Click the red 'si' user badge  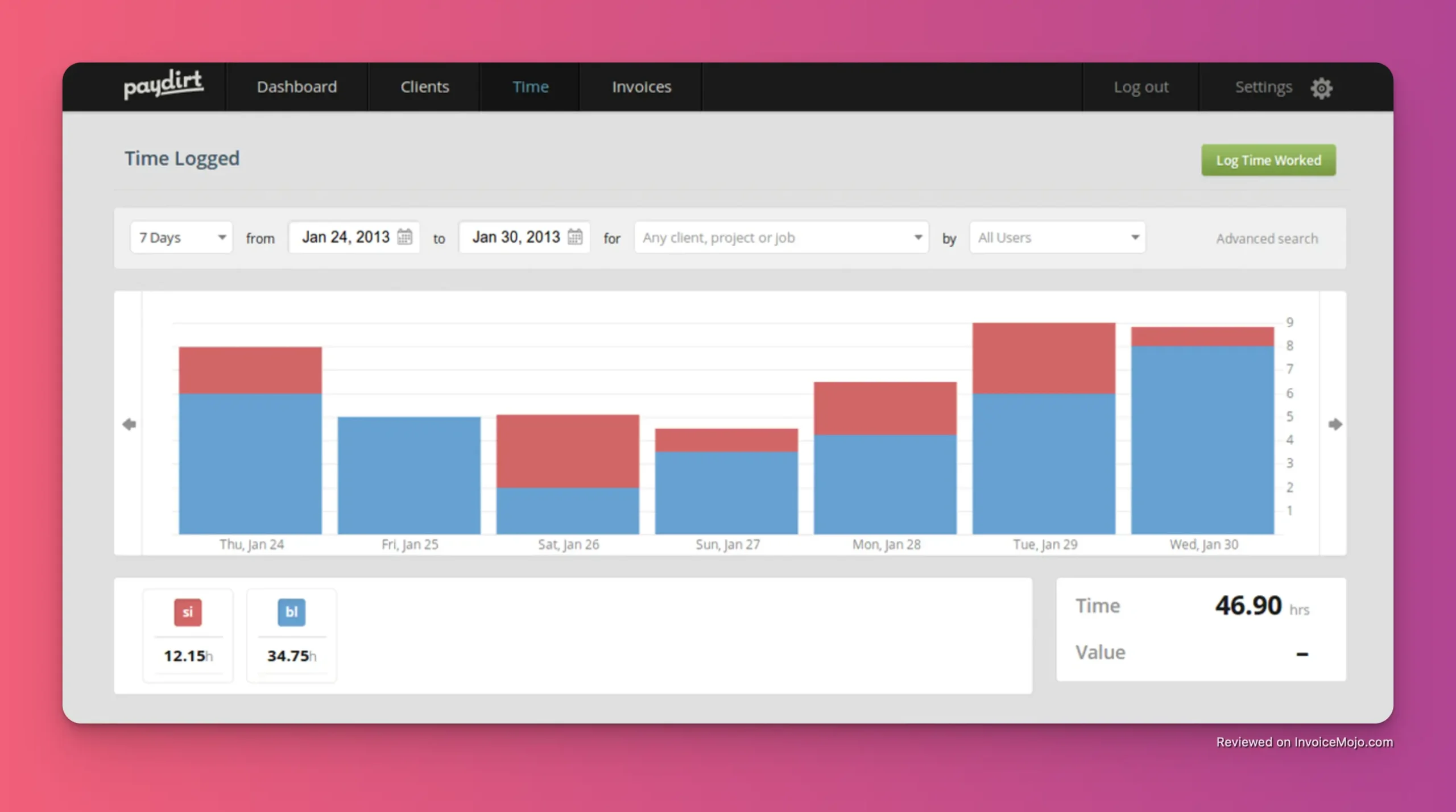[x=188, y=612]
